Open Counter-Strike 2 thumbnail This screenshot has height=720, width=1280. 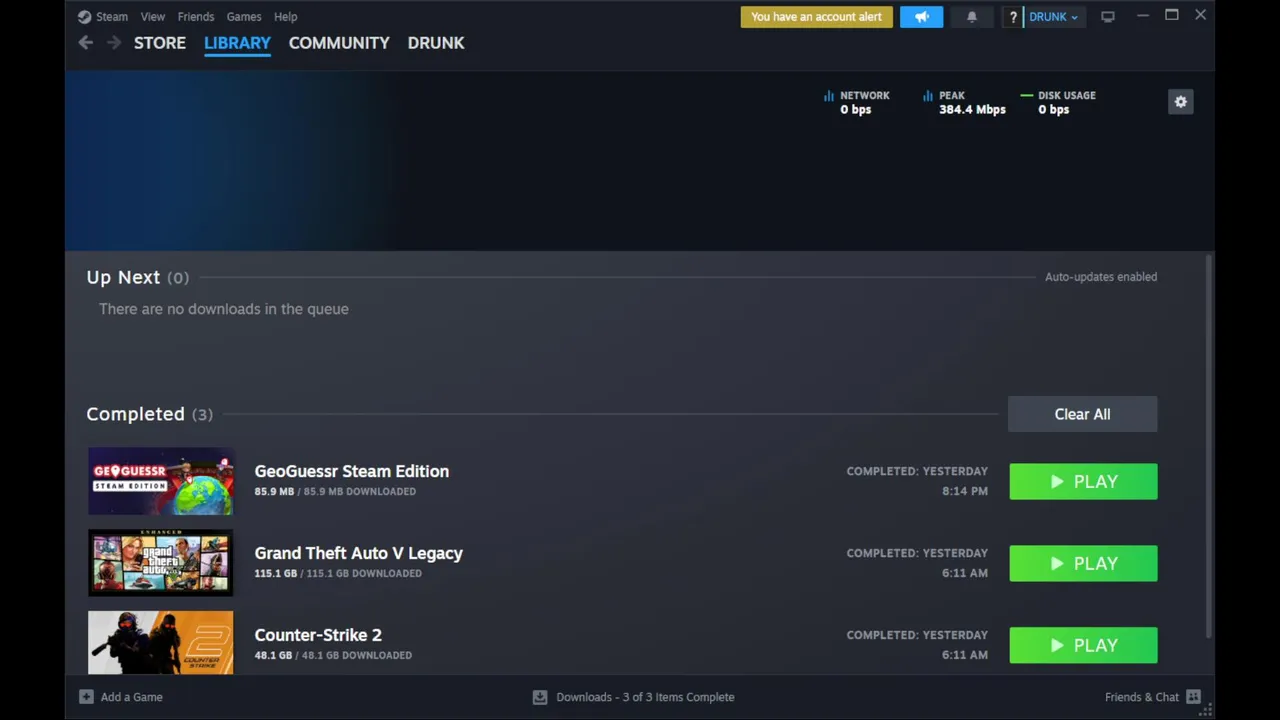click(x=160, y=643)
